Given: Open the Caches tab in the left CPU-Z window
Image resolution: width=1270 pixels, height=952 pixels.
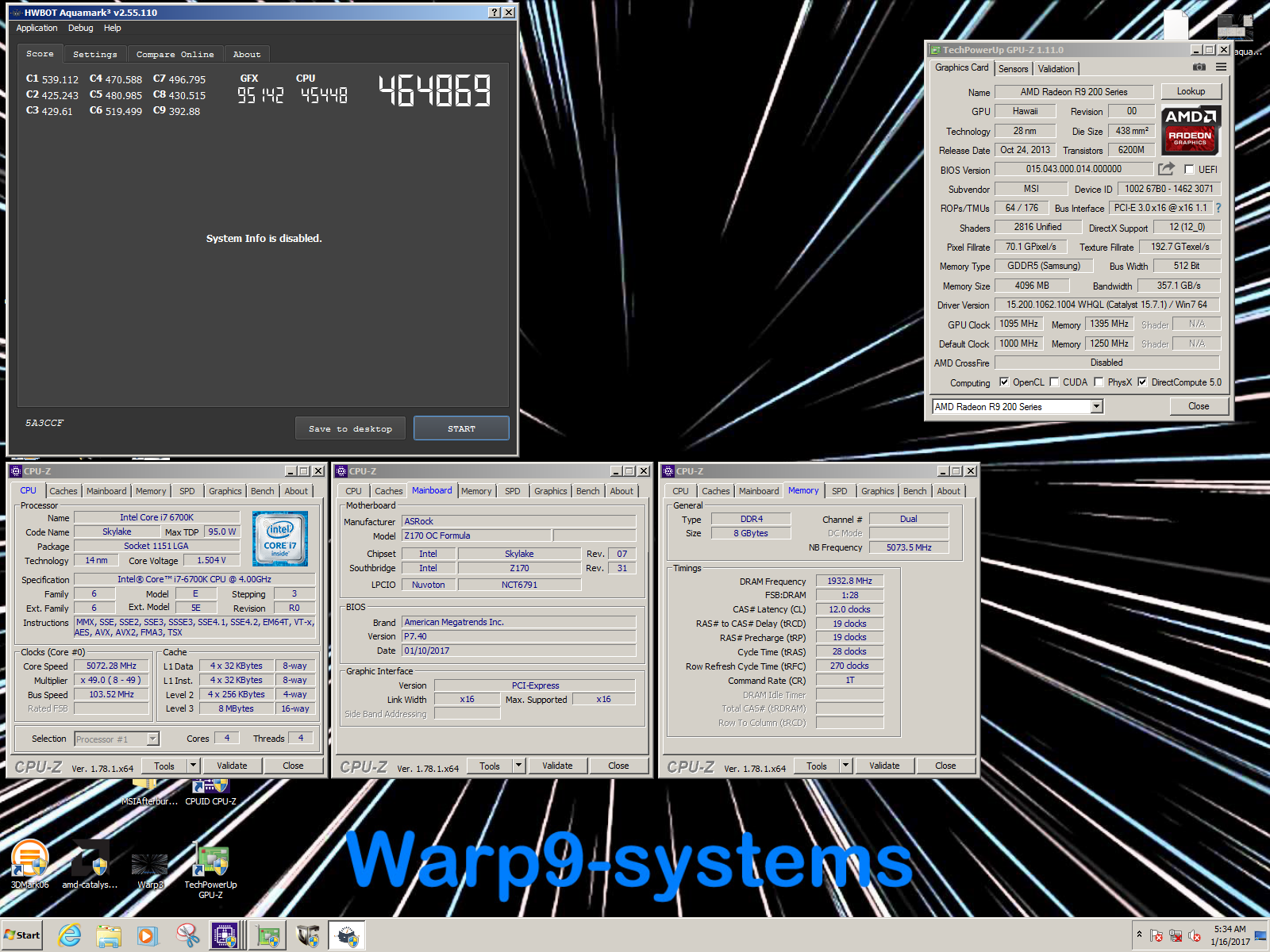Looking at the screenshot, I should pos(63,491).
